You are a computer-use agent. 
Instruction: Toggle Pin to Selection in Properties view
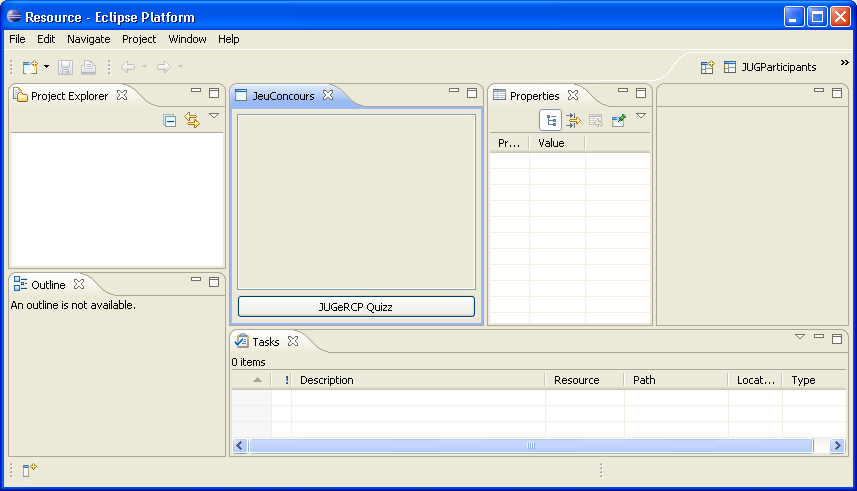618,120
